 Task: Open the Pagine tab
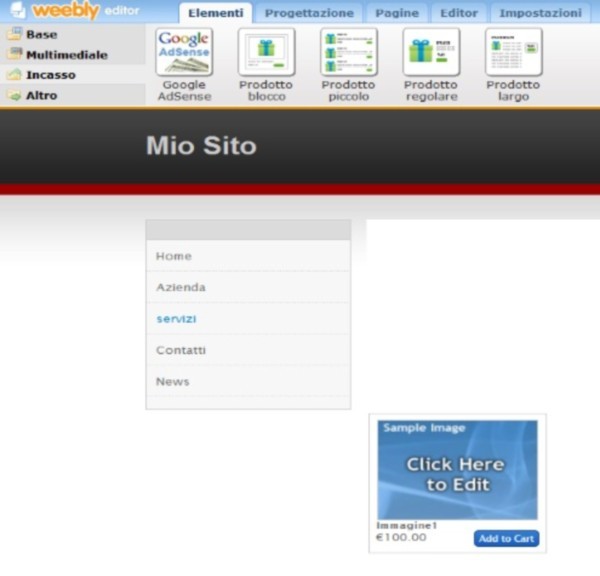point(397,13)
